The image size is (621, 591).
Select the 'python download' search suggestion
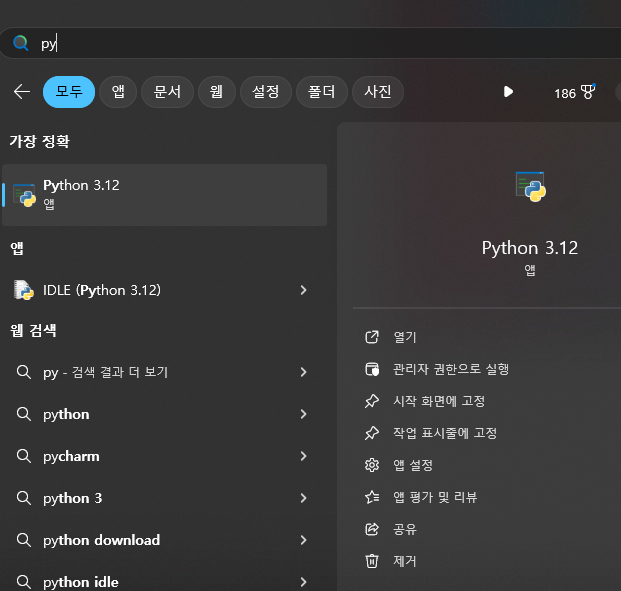tap(164, 540)
